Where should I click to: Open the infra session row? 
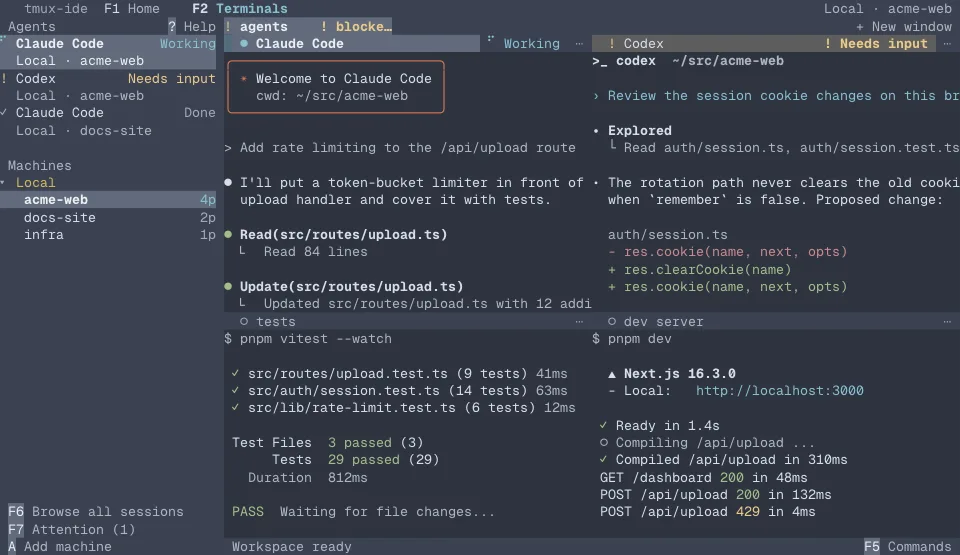(108, 235)
